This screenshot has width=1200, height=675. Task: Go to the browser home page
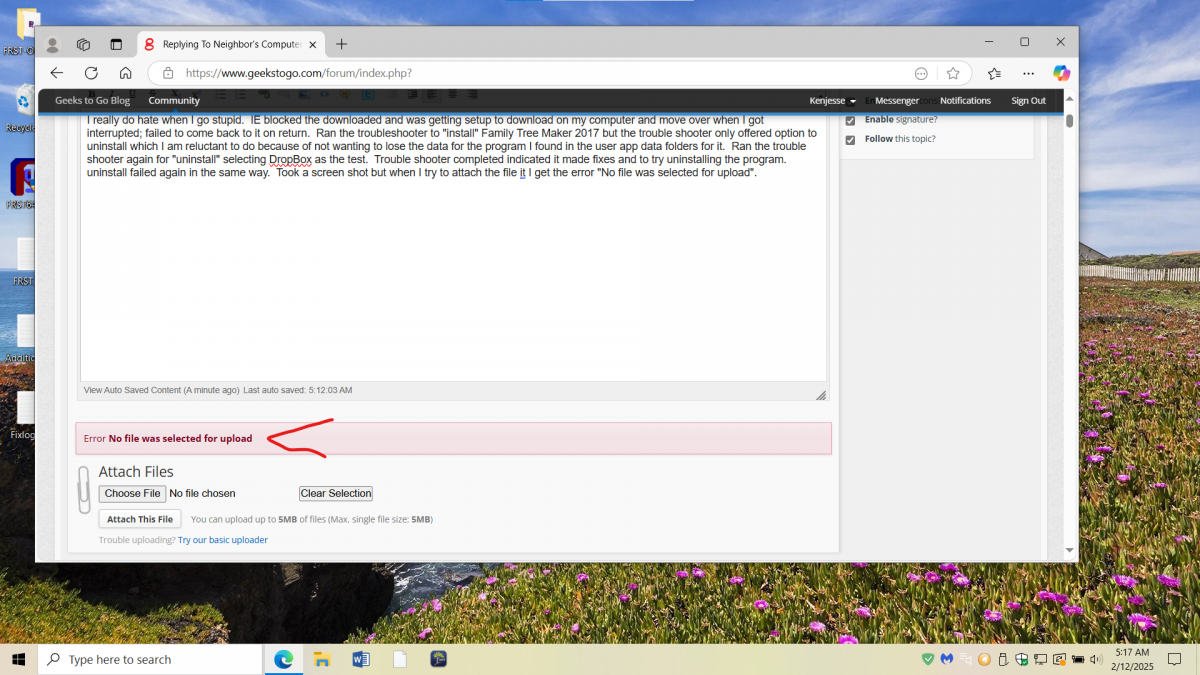click(125, 73)
